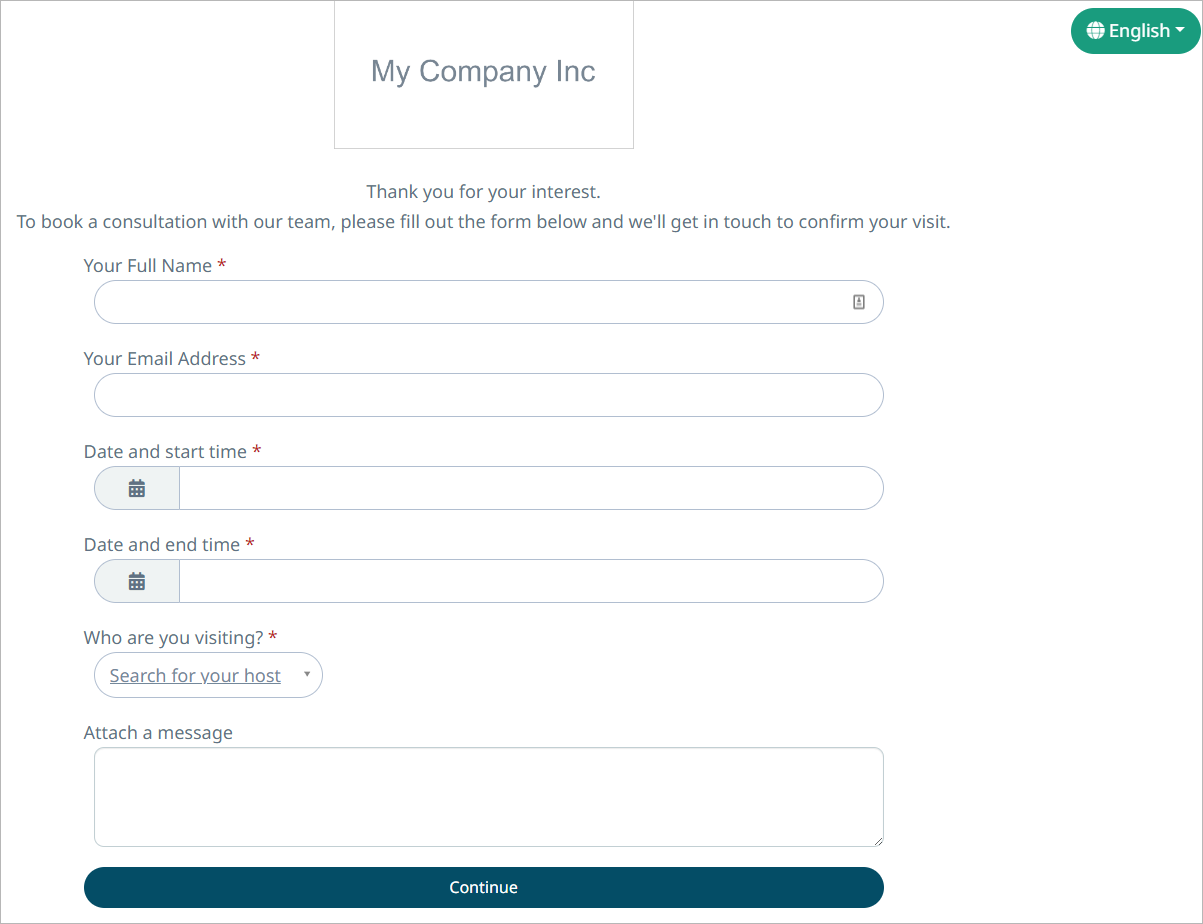
Task: Click the message box resize handle
Action: 877,840
